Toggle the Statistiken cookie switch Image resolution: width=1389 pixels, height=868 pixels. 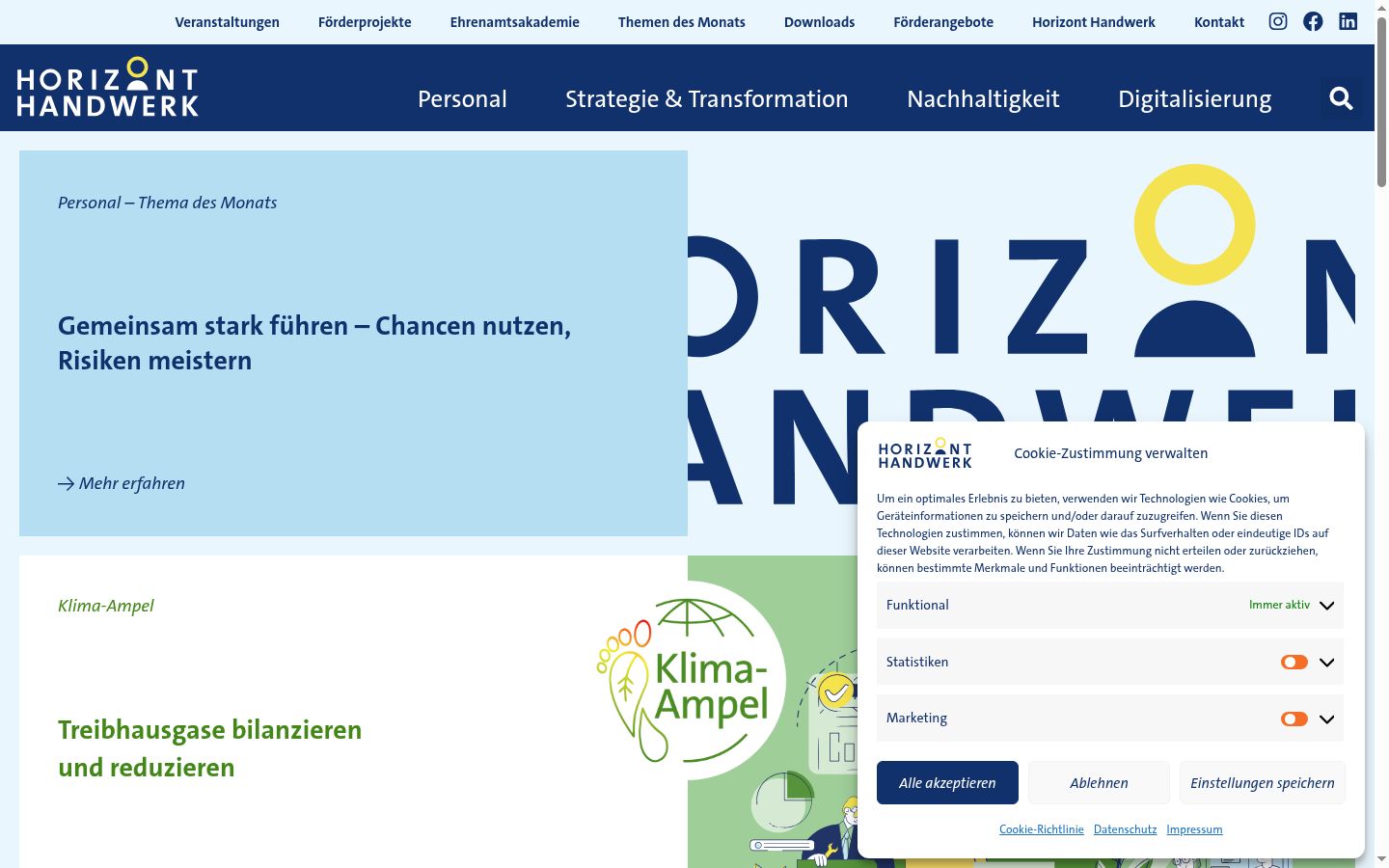click(1294, 663)
